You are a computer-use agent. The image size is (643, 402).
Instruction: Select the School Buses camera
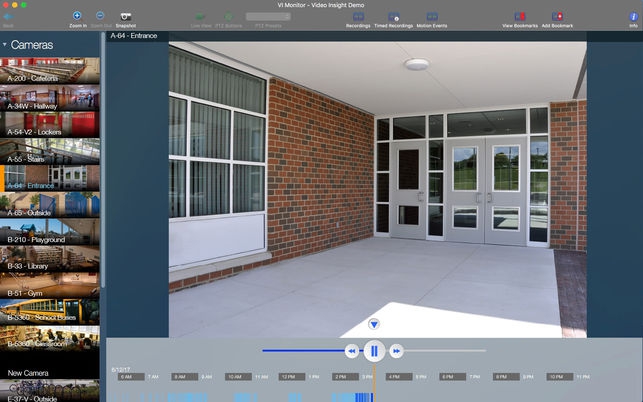pos(50,312)
